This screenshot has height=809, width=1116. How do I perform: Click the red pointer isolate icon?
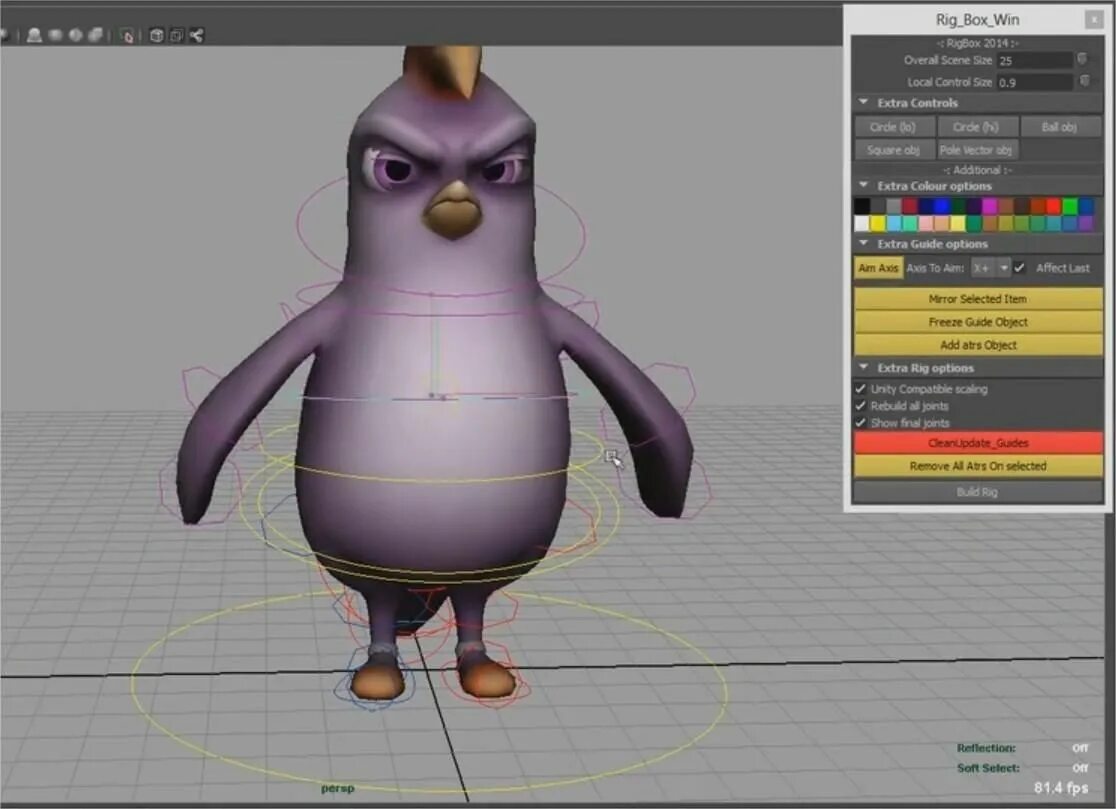[x=128, y=36]
